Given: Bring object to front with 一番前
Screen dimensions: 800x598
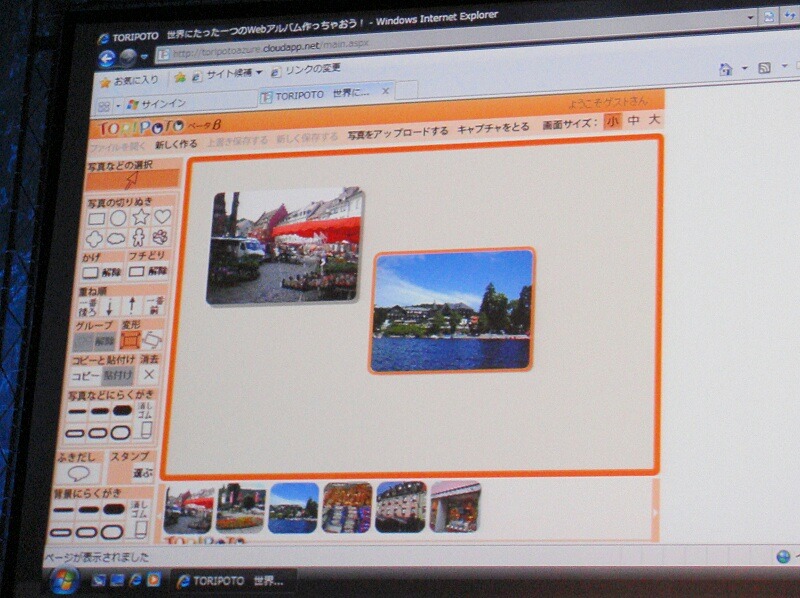Looking at the screenshot, I should point(155,305).
